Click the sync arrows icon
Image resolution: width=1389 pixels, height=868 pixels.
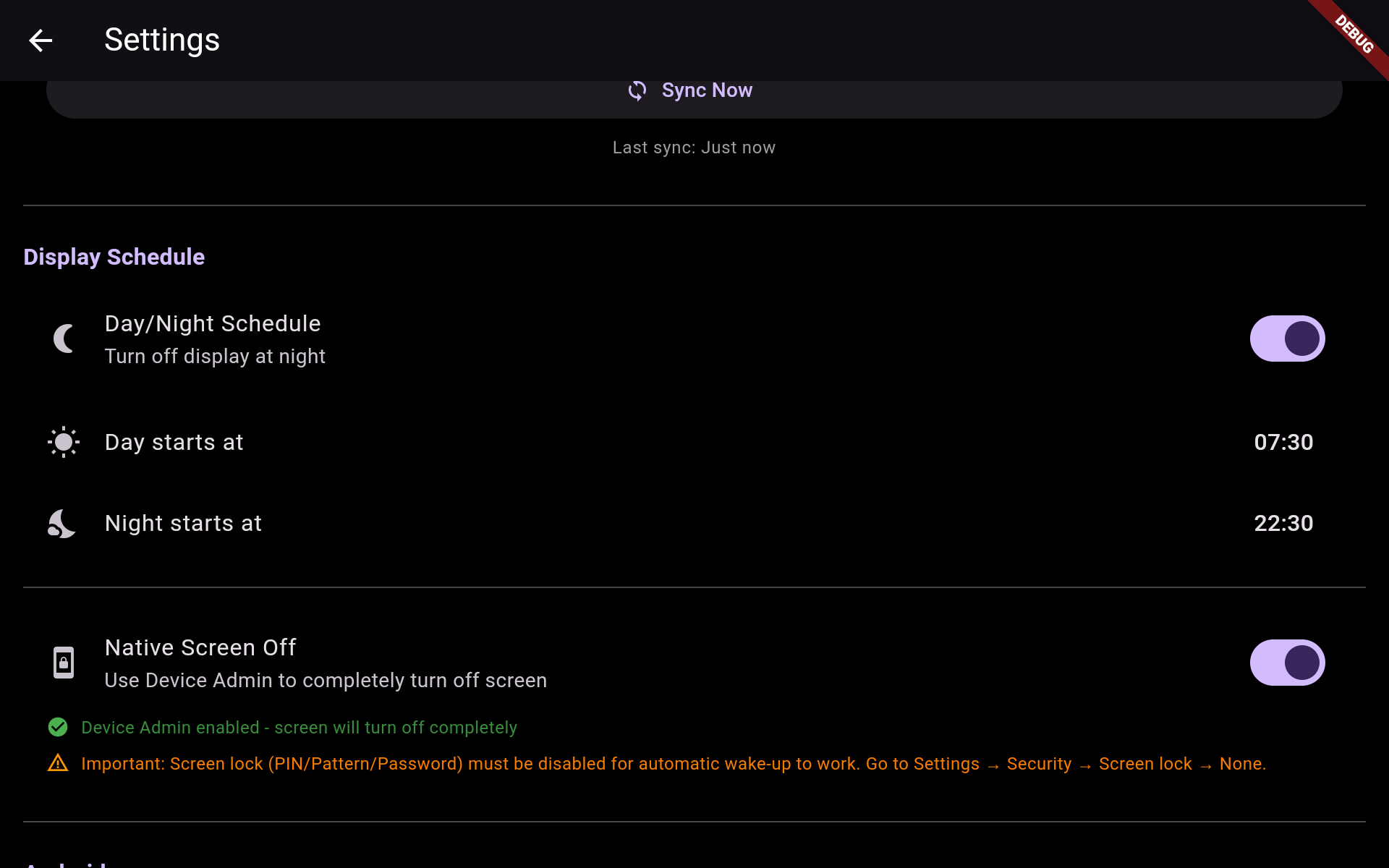click(637, 90)
